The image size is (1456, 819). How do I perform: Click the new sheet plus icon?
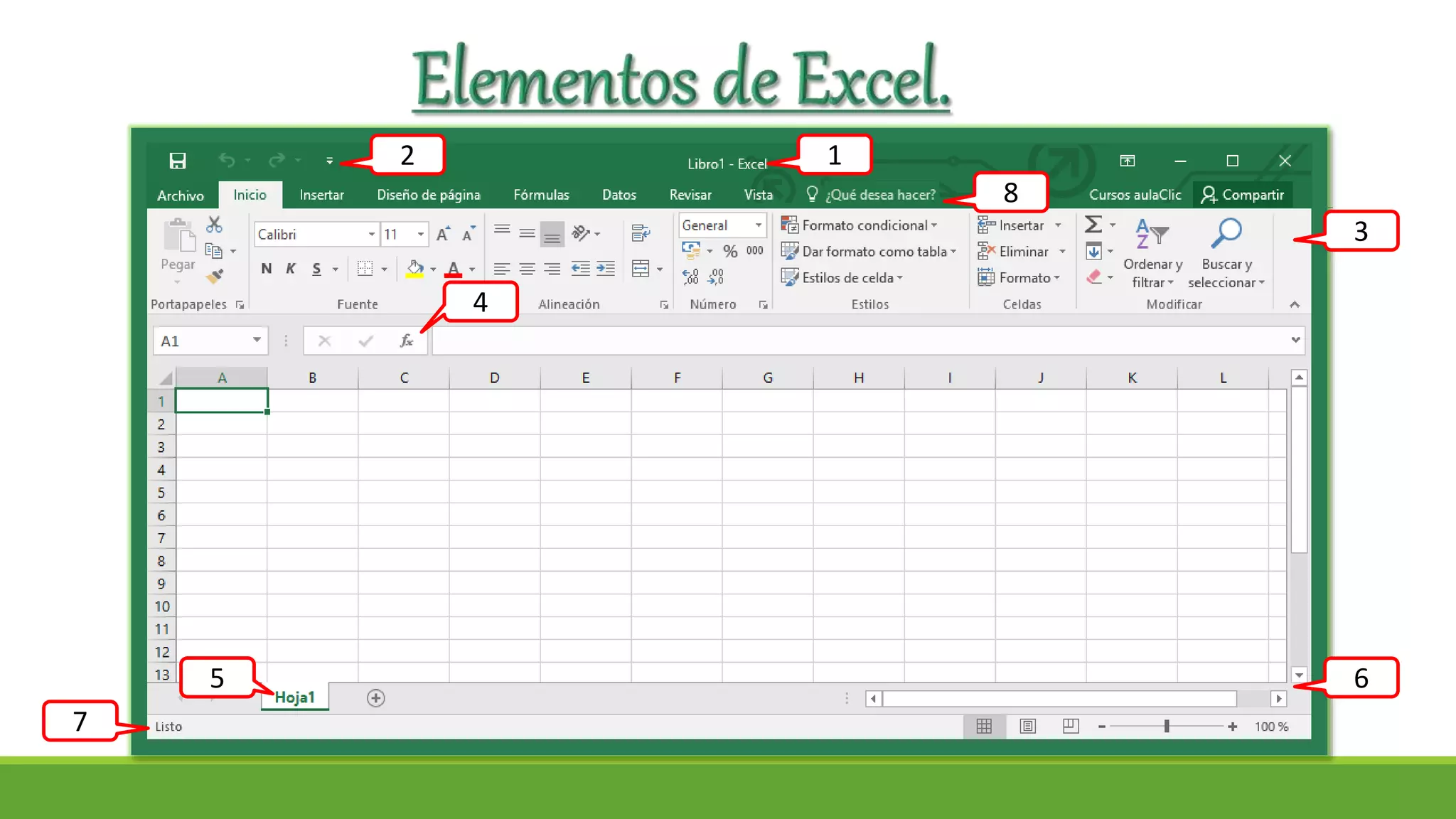tap(376, 698)
